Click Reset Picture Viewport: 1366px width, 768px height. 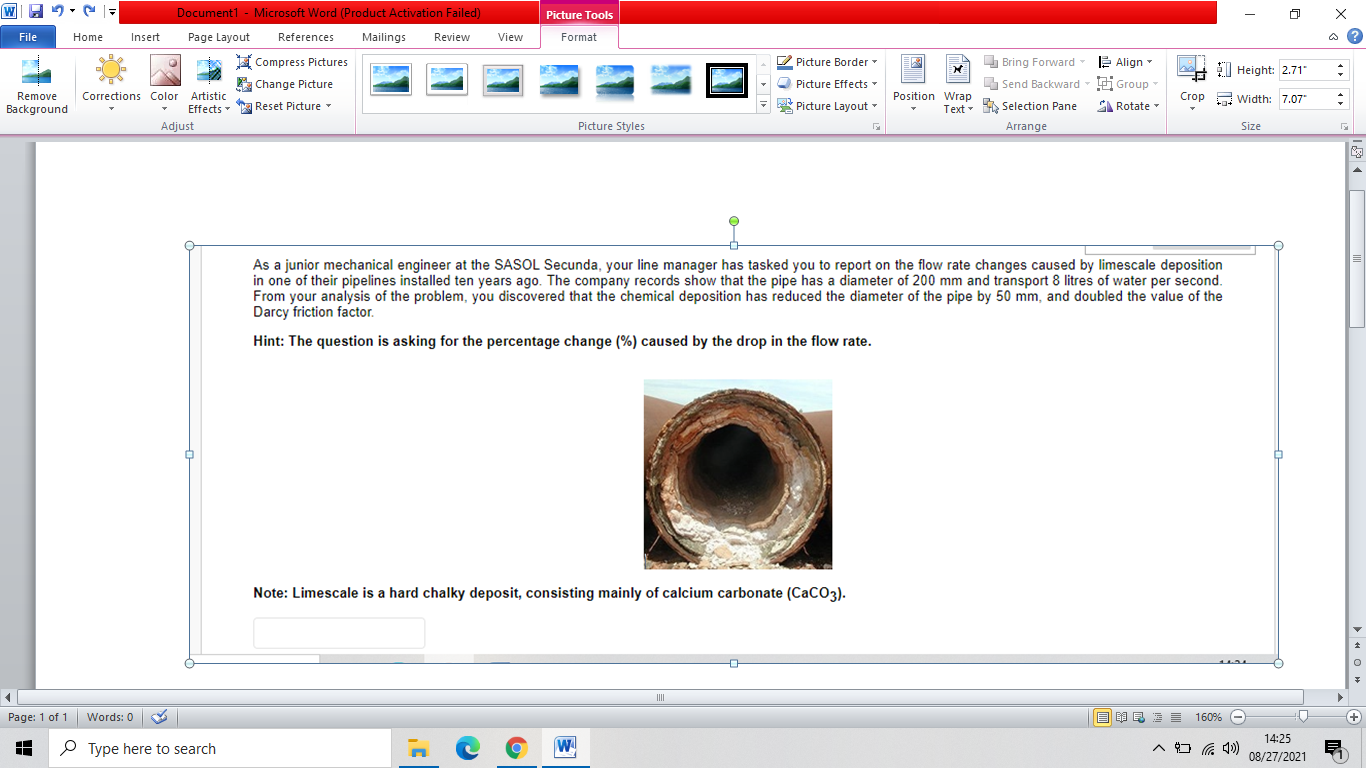point(283,106)
